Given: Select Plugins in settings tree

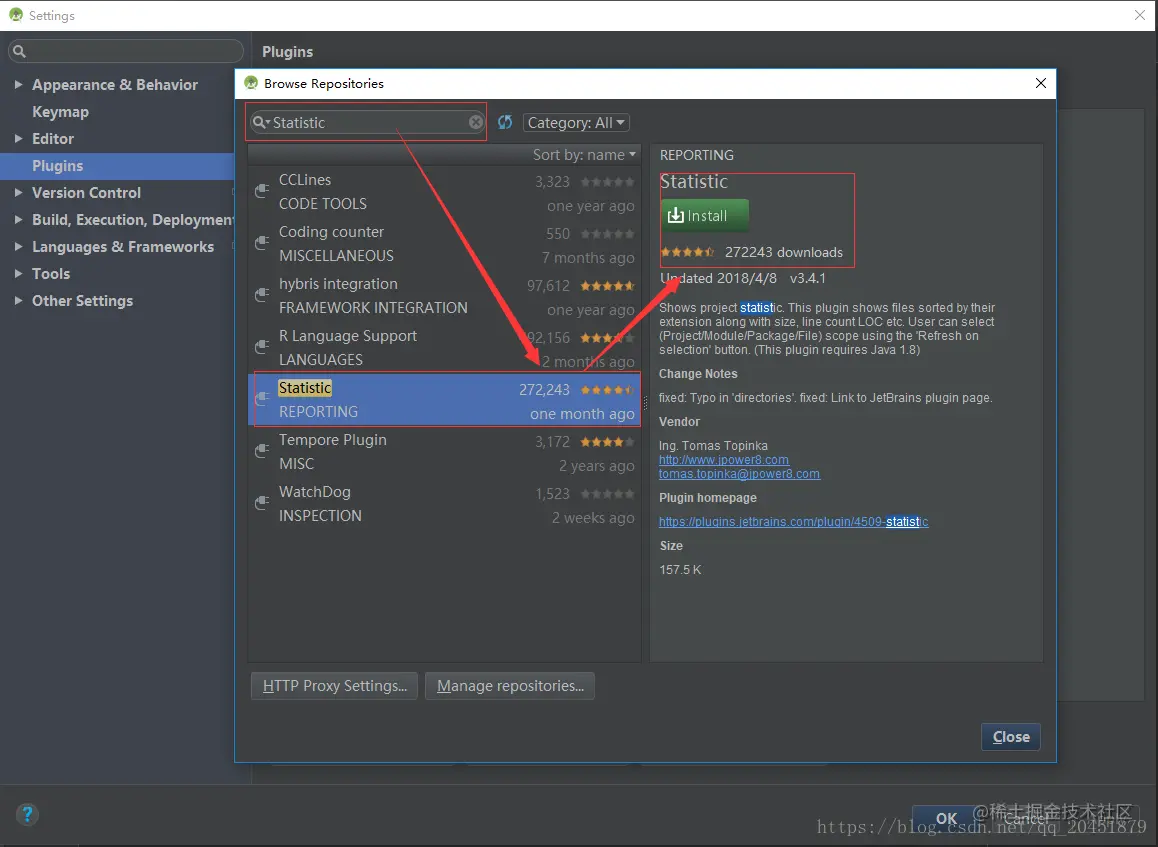Looking at the screenshot, I should click(x=58, y=165).
